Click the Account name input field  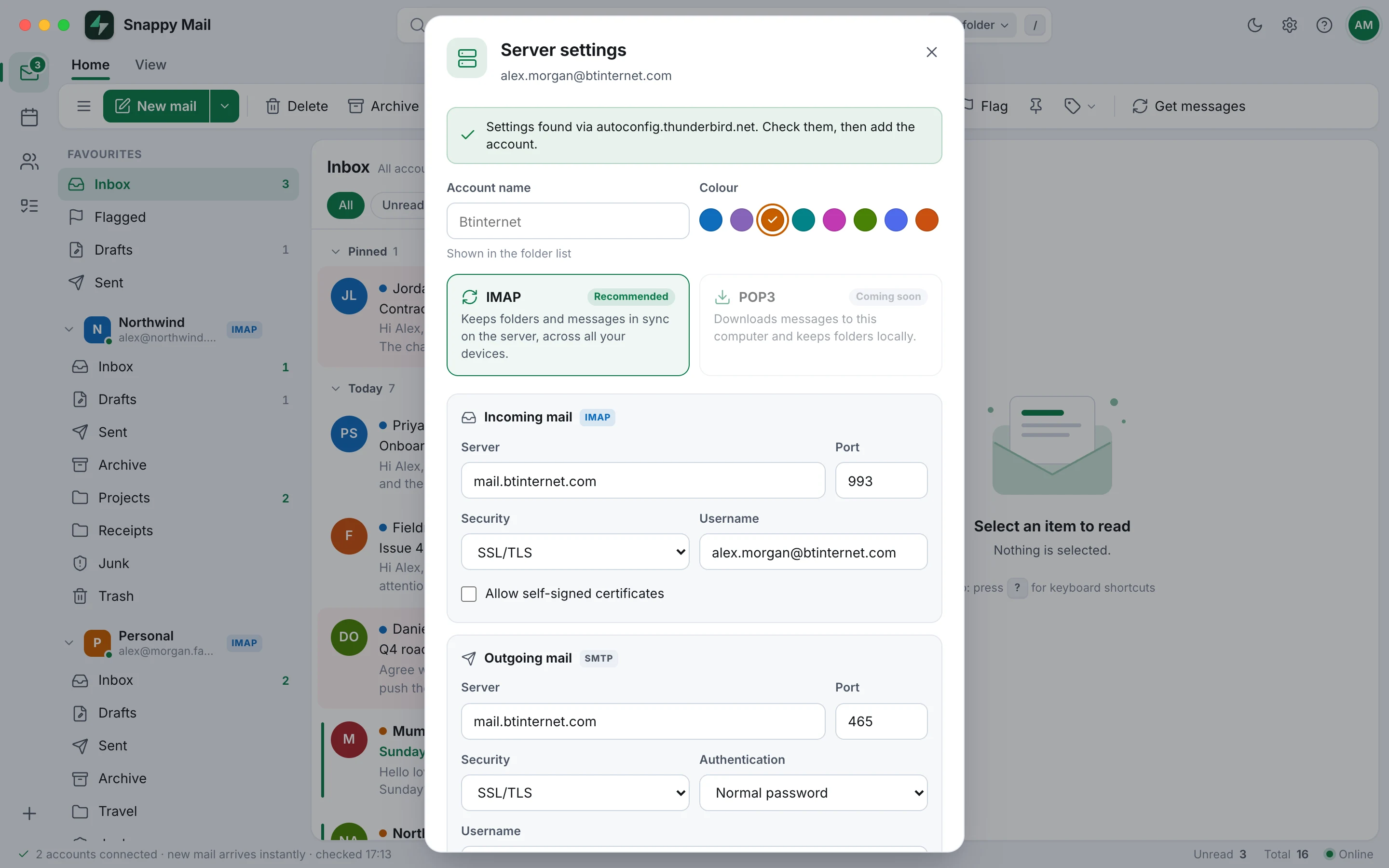[x=568, y=221]
